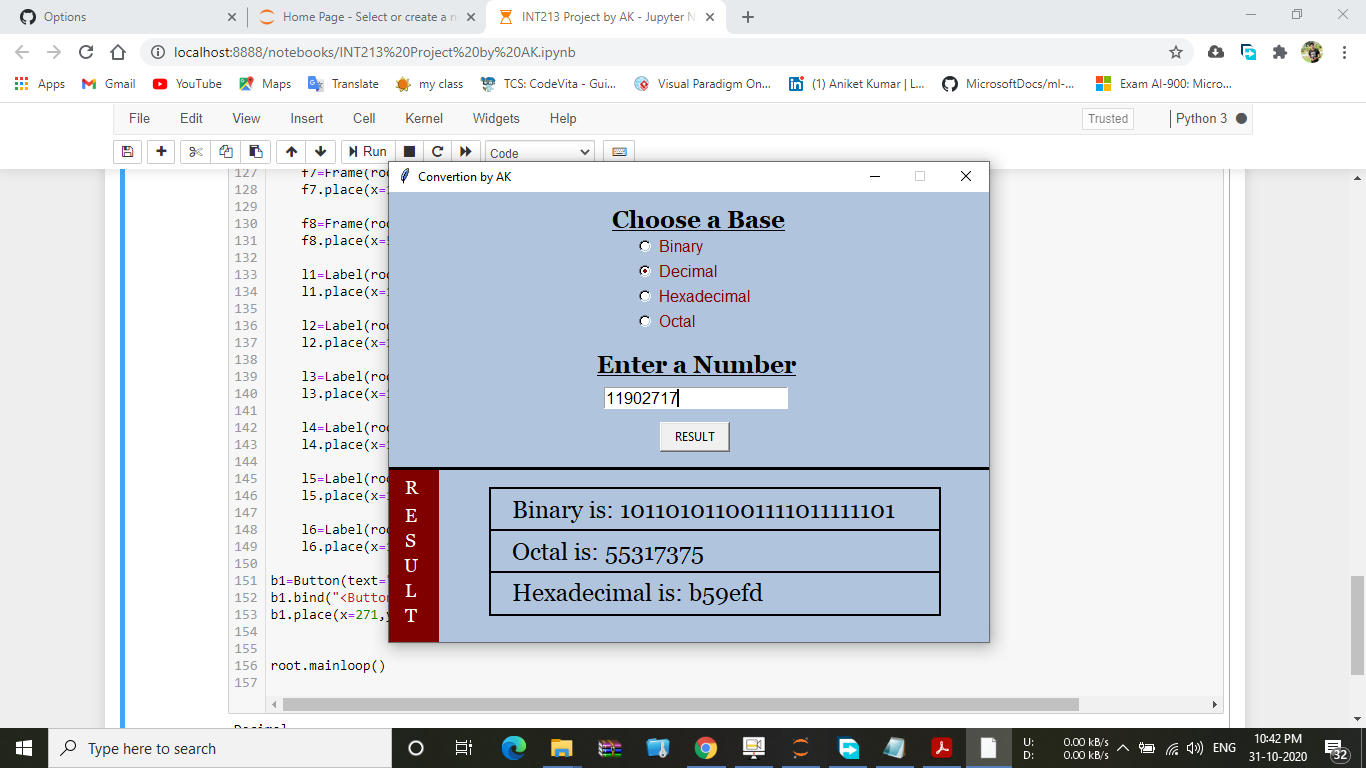Move the cell up with the arrow icon
Image resolution: width=1366 pixels, height=768 pixels.
(291, 152)
